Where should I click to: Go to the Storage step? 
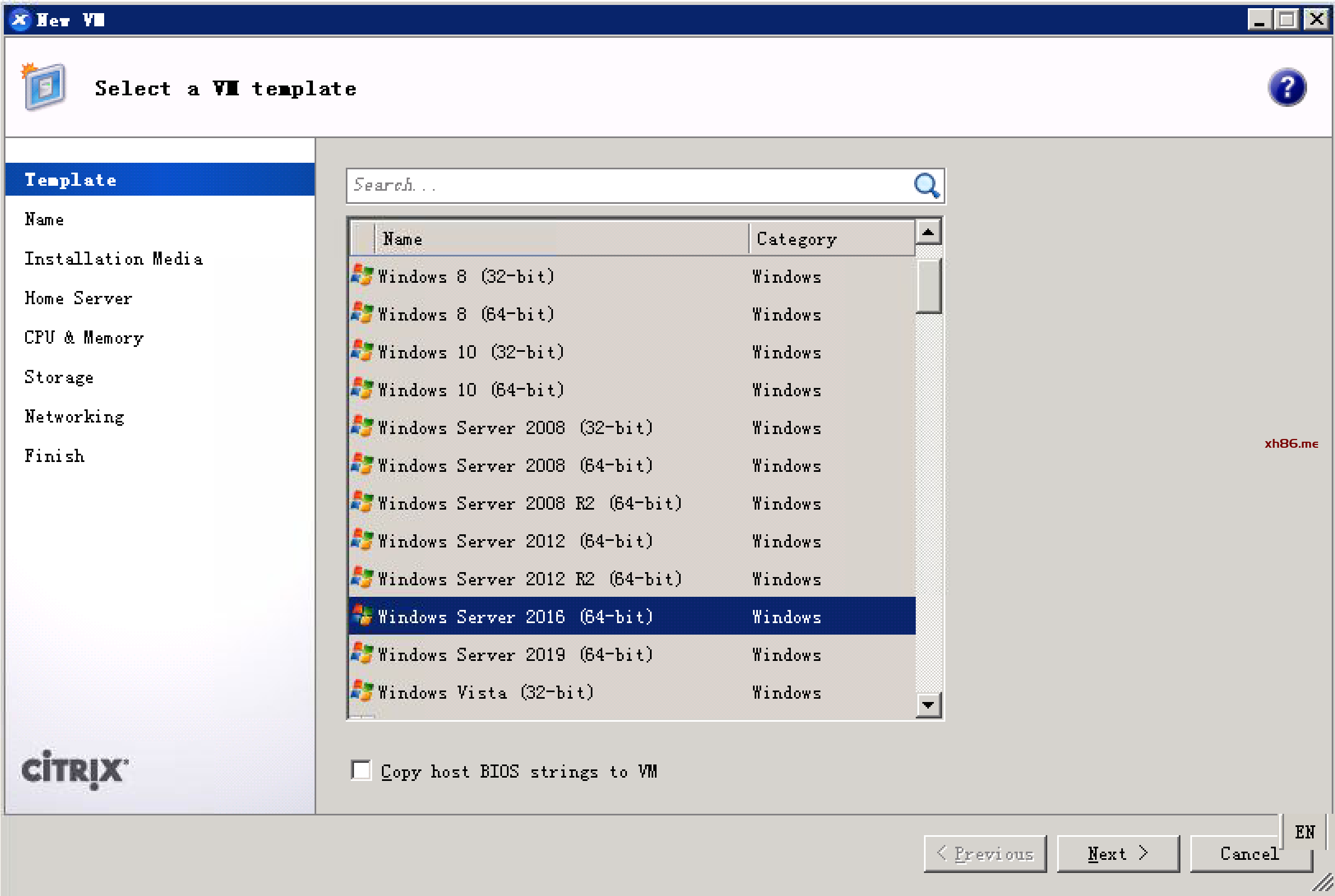58,377
